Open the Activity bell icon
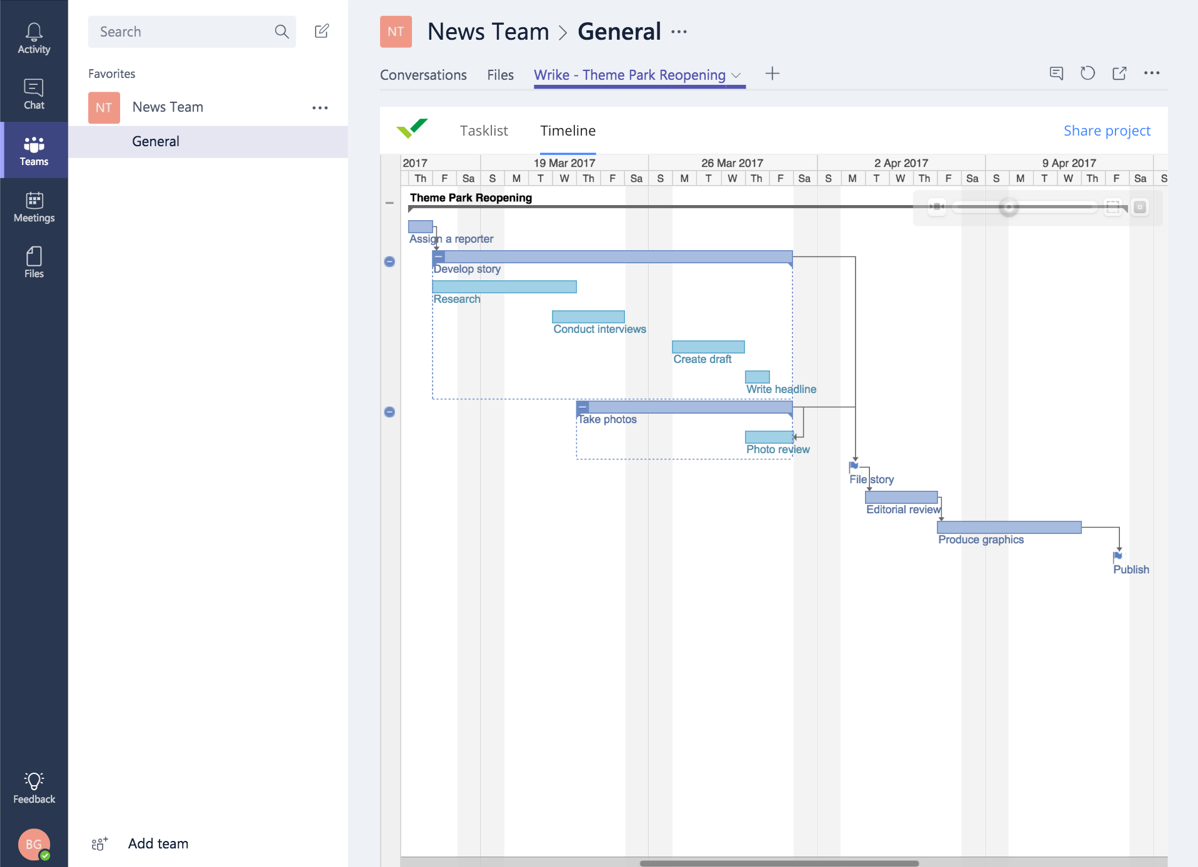Screen dimensions: 1198x867 pos(34,38)
